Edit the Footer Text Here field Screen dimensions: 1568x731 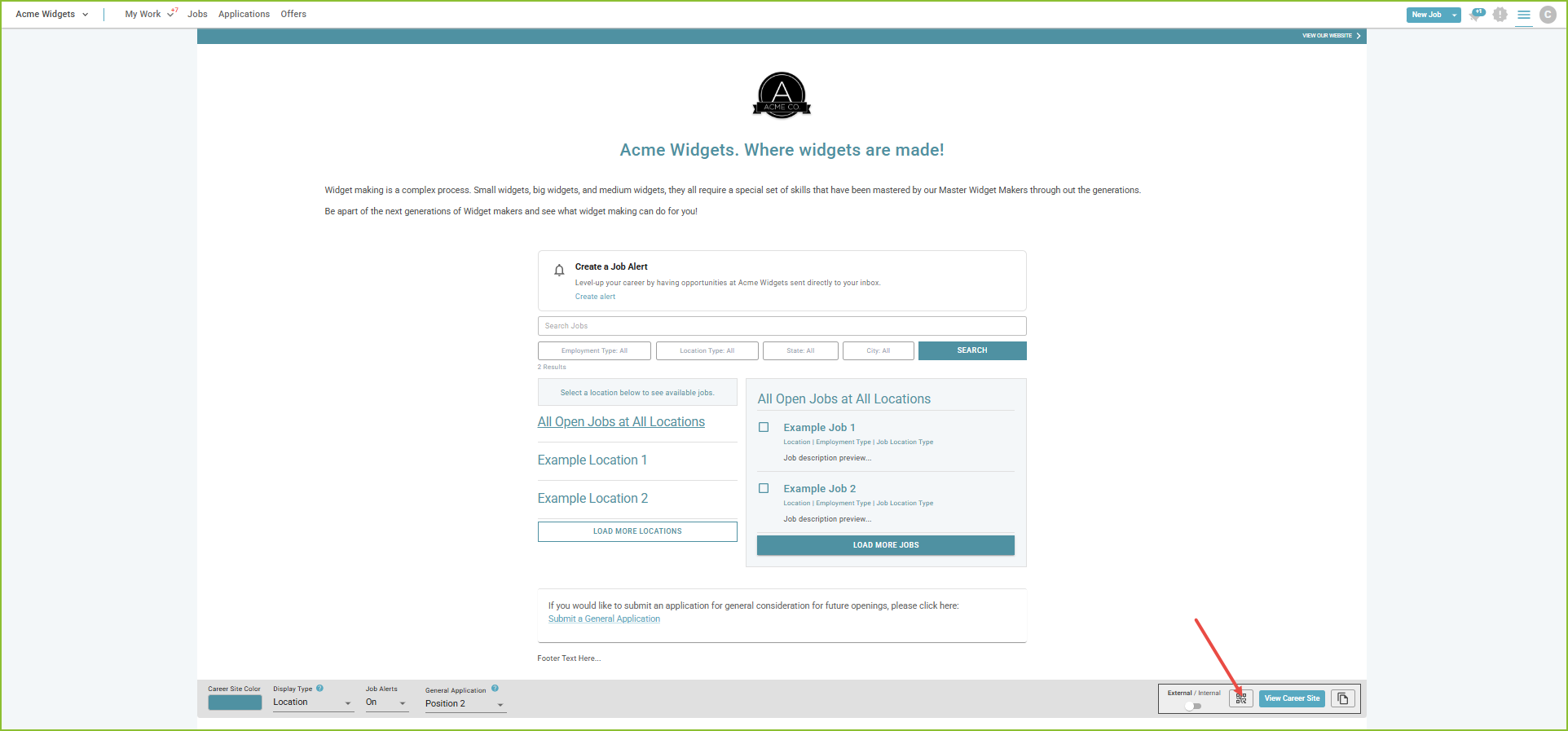569,658
